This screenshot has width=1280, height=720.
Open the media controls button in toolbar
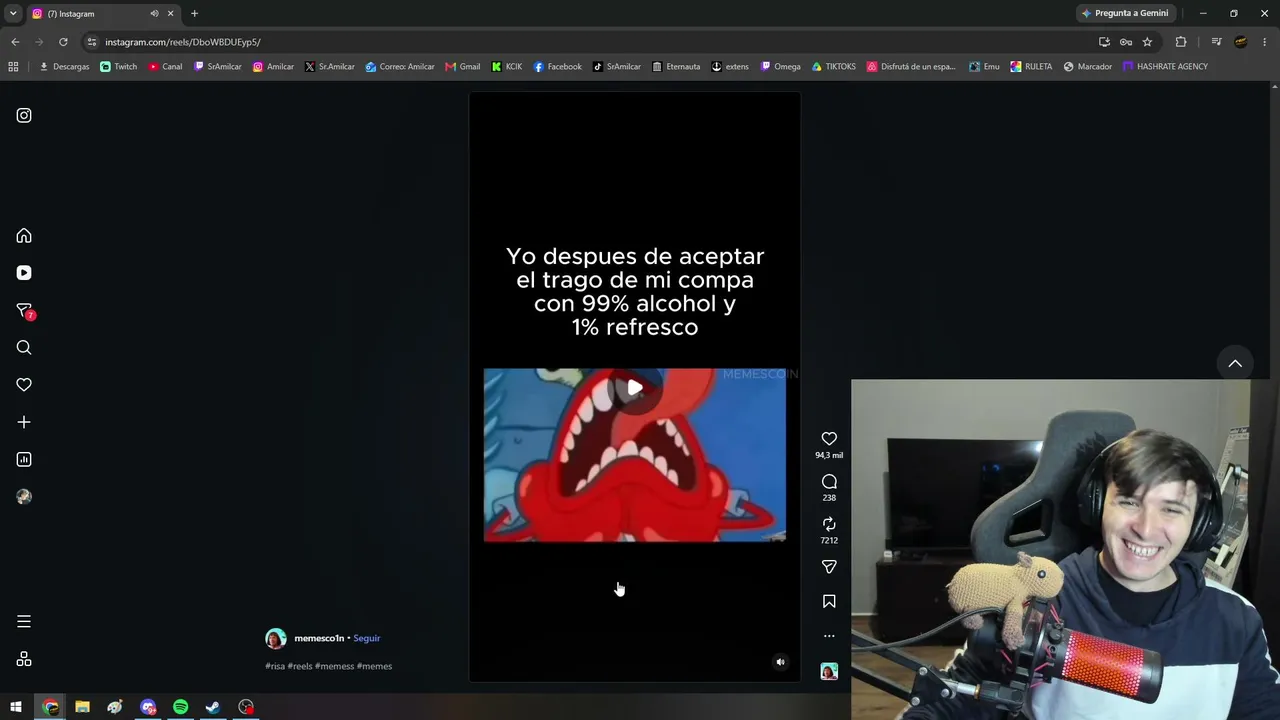1216,42
